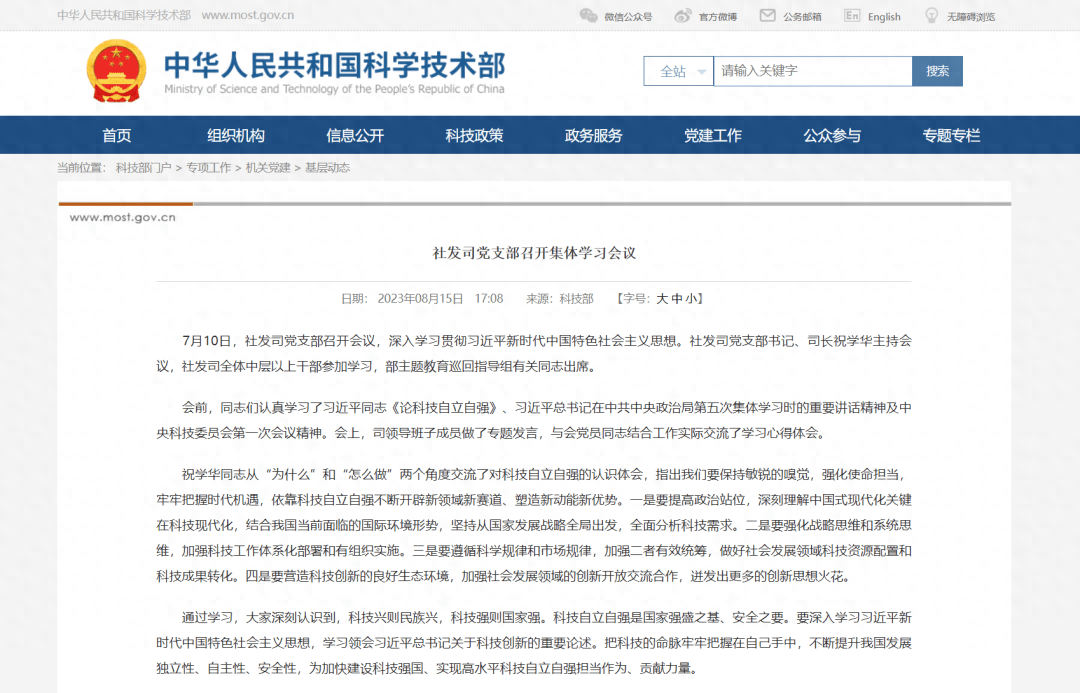Click the 公务邮箱 envelope icon
Image resolution: width=1080 pixels, height=693 pixels.
767,15
